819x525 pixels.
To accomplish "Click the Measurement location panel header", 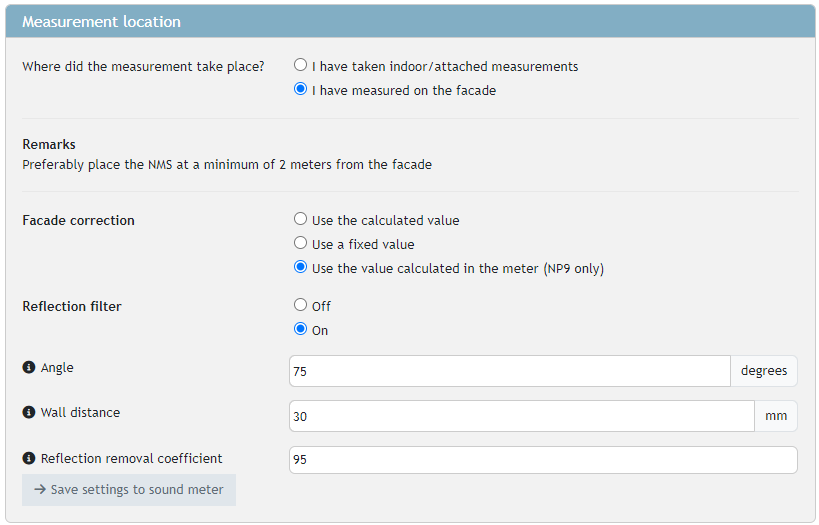I will point(409,22).
